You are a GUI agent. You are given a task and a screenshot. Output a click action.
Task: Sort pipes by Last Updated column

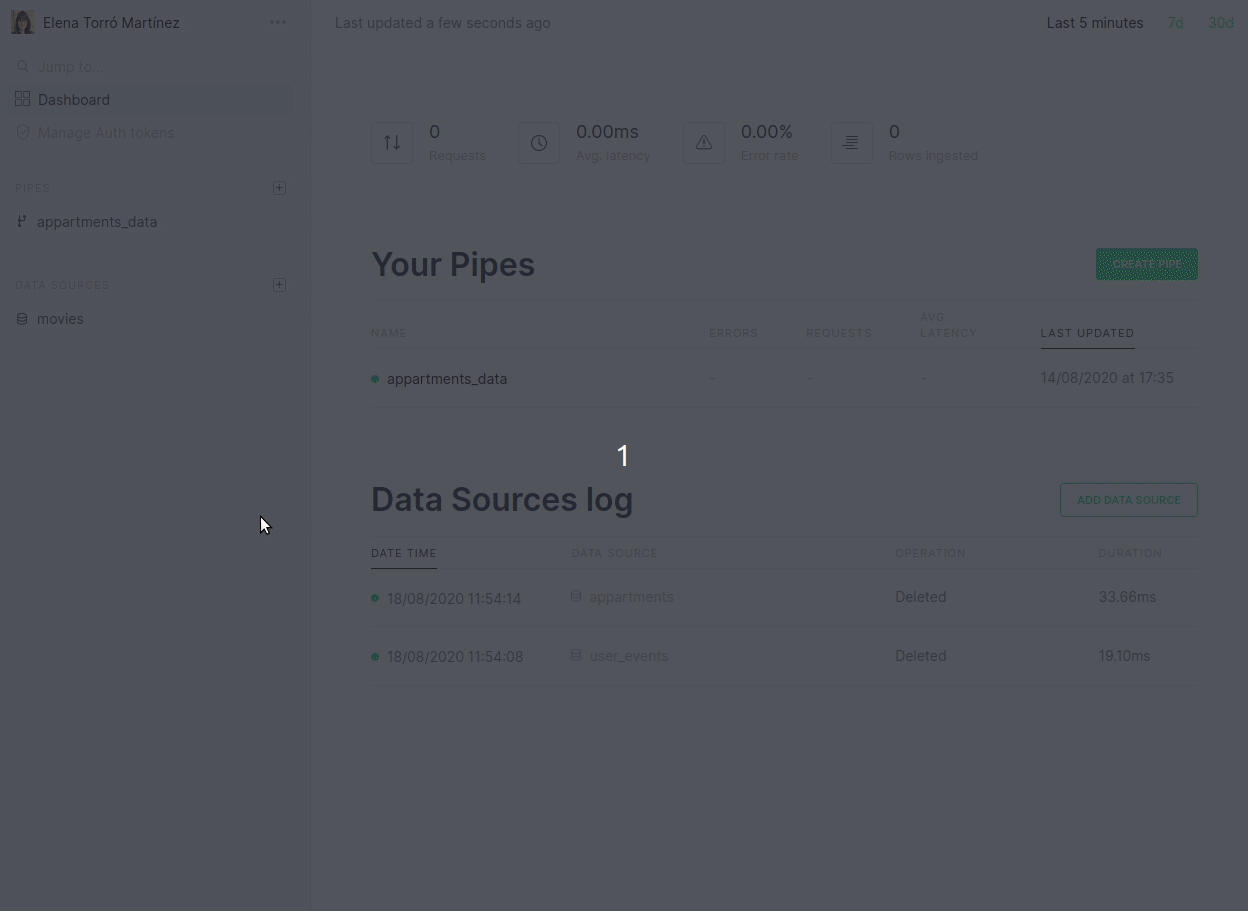[x=1087, y=333]
